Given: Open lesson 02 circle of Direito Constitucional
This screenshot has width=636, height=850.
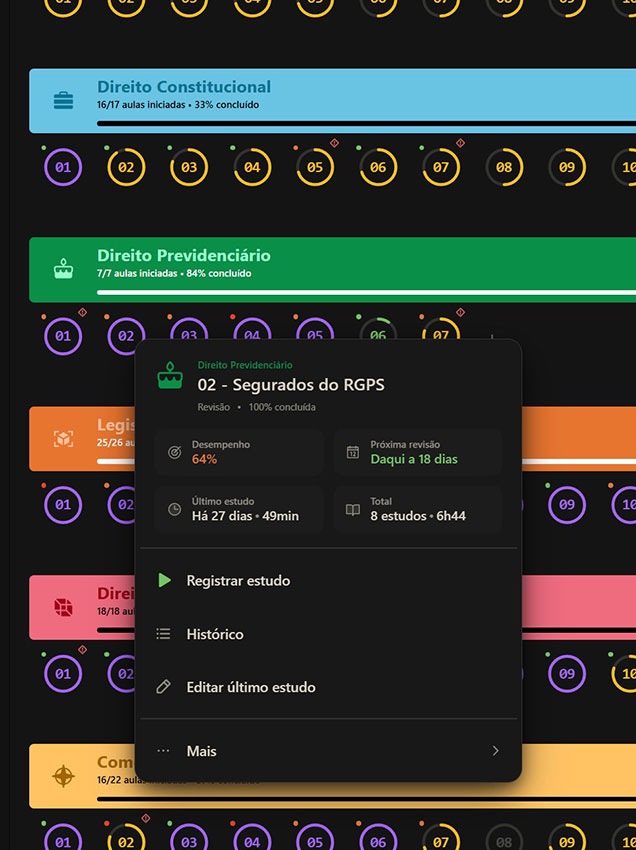Looking at the screenshot, I should [x=126, y=167].
